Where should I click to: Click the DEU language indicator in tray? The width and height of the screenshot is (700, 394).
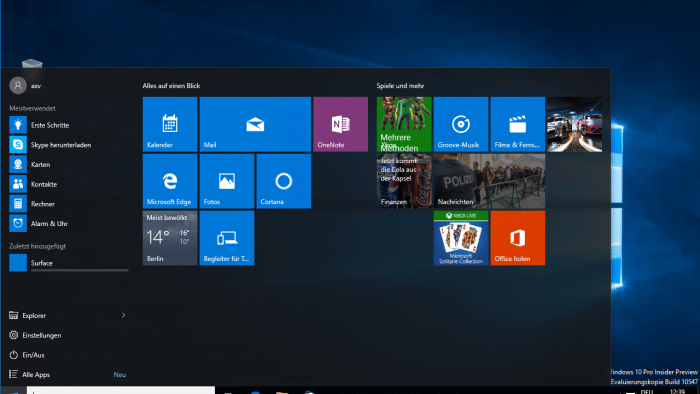point(646,391)
